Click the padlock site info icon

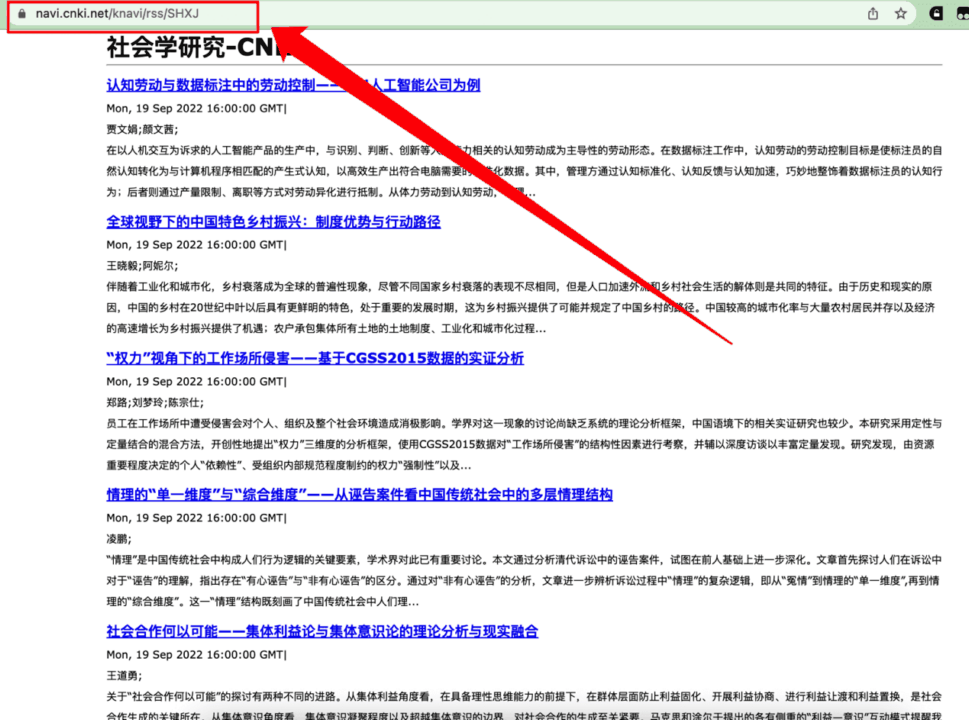pyautogui.click(x=22, y=14)
